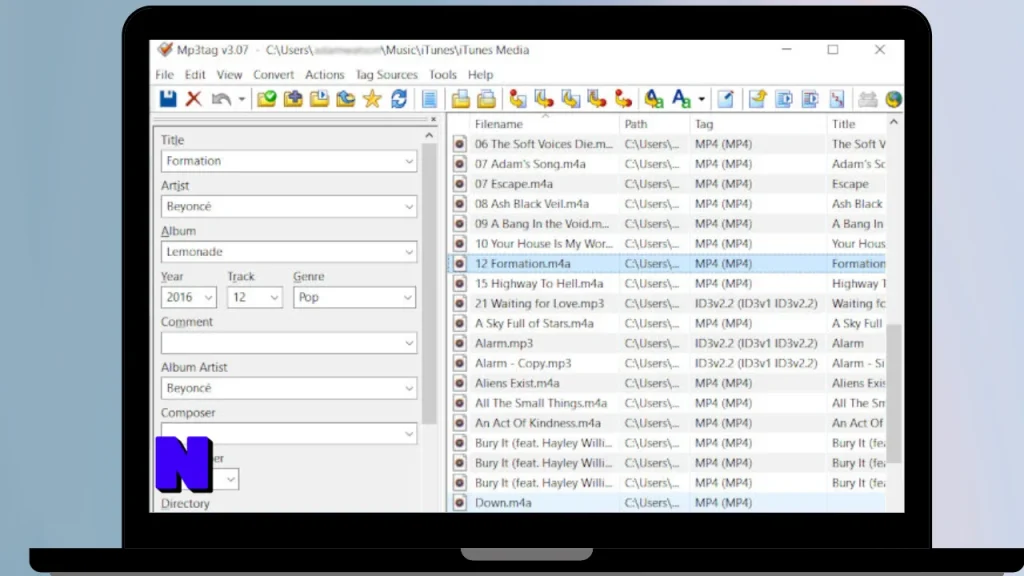
Task: Click the Auto-numbering wizard icon
Action: 837,99
